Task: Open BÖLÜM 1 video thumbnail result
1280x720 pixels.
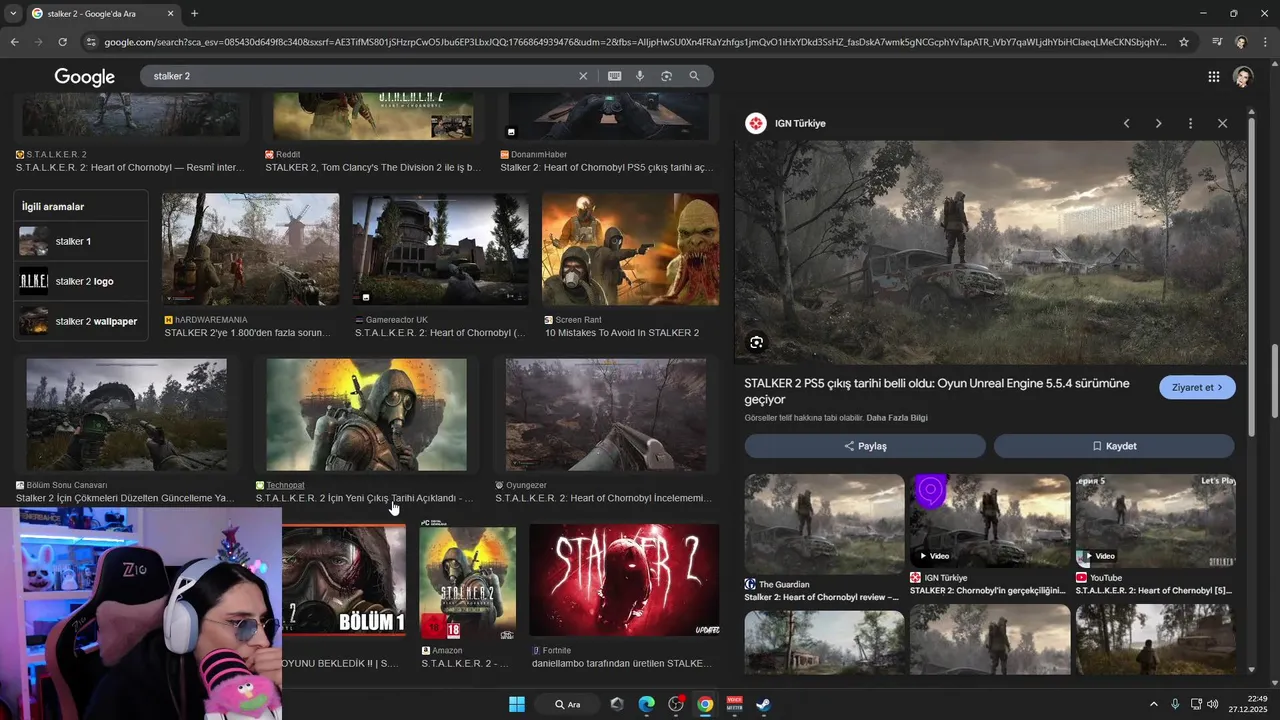Action: coord(343,580)
